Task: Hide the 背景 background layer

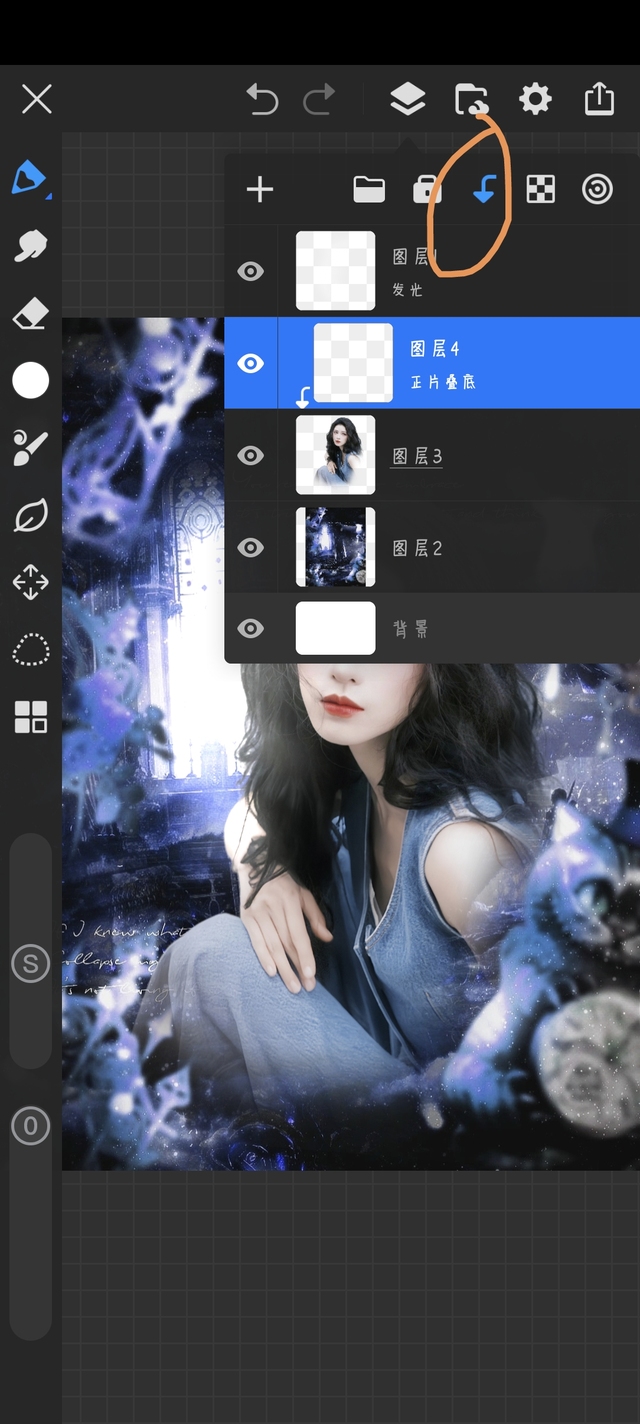Action: click(251, 628)
